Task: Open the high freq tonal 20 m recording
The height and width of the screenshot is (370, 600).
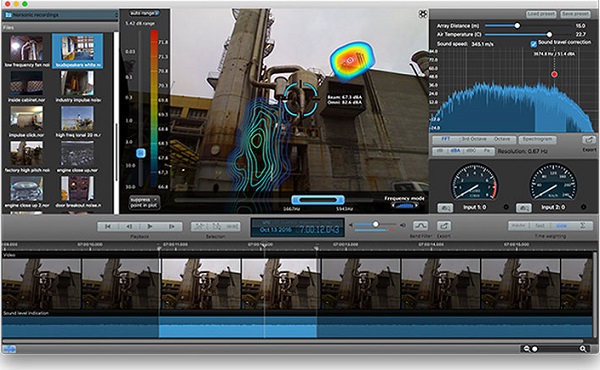Action: click(78, 122)
